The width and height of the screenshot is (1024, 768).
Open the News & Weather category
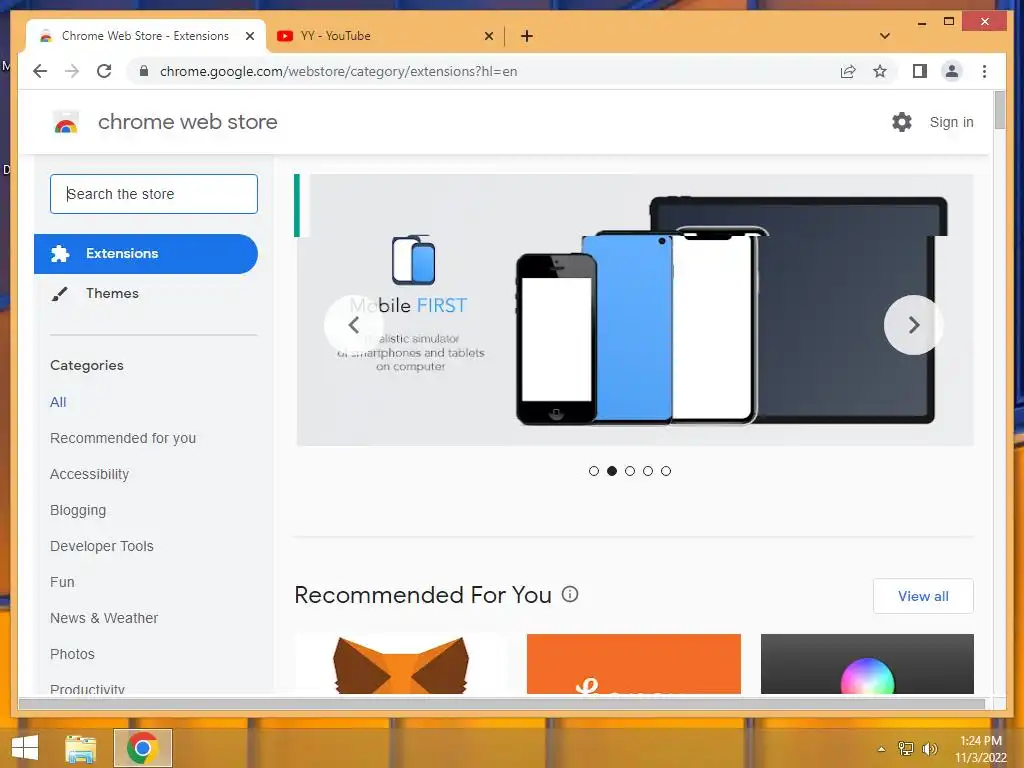(x=104, y=618)
